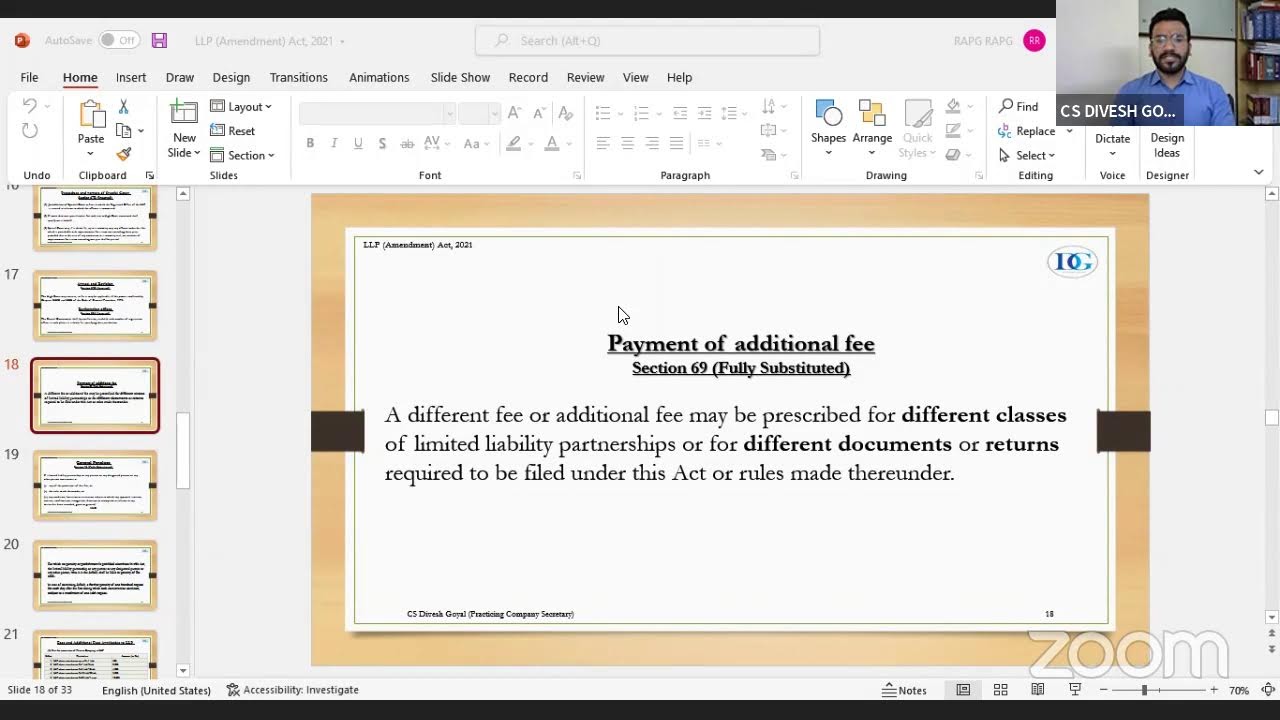The width and height of the screenshot is (1280, 720).
Task: Toggle Align Left paragraph alignment
Action: pos(603,144)
